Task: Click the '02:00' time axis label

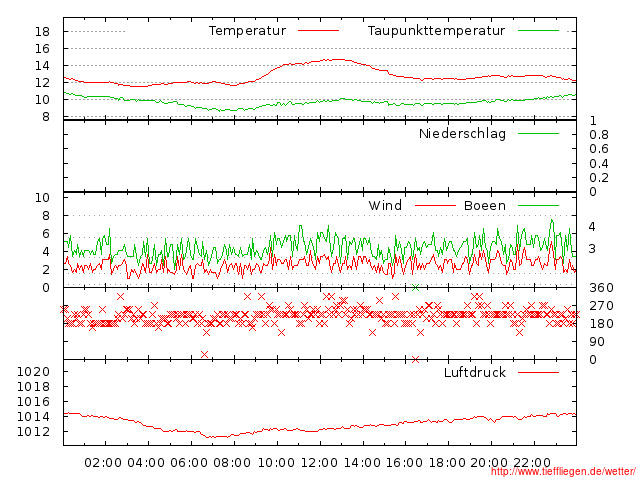Action: [x=103, y=463]
